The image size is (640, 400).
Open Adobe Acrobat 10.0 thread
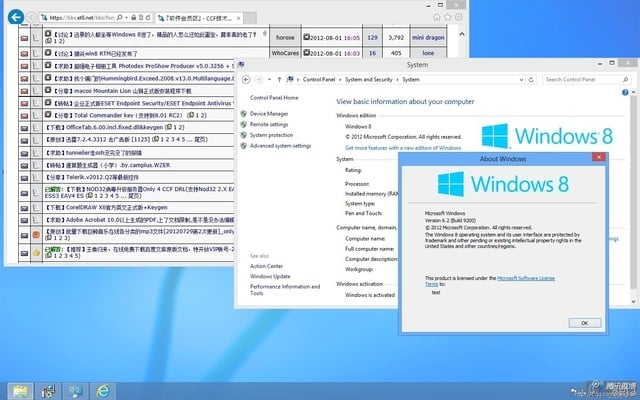(140, 220)
